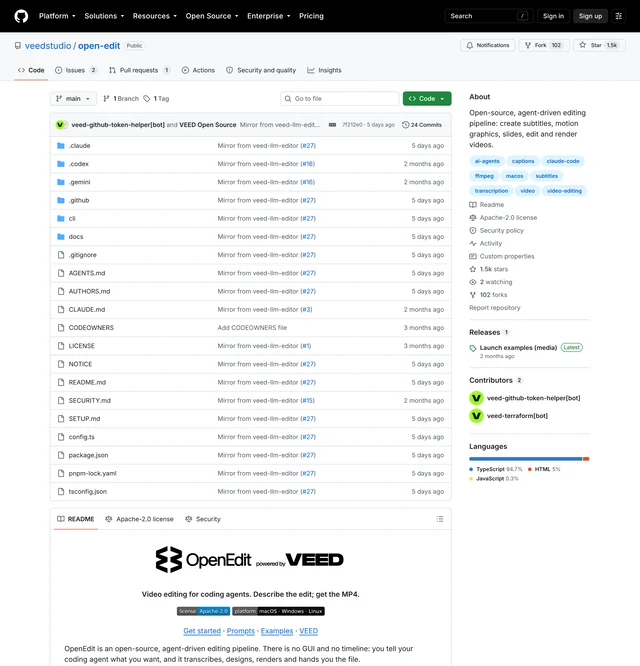Viewport: 640px width, 666px height.
Task: Open the README outline icon
Action: tap(440, 519)
